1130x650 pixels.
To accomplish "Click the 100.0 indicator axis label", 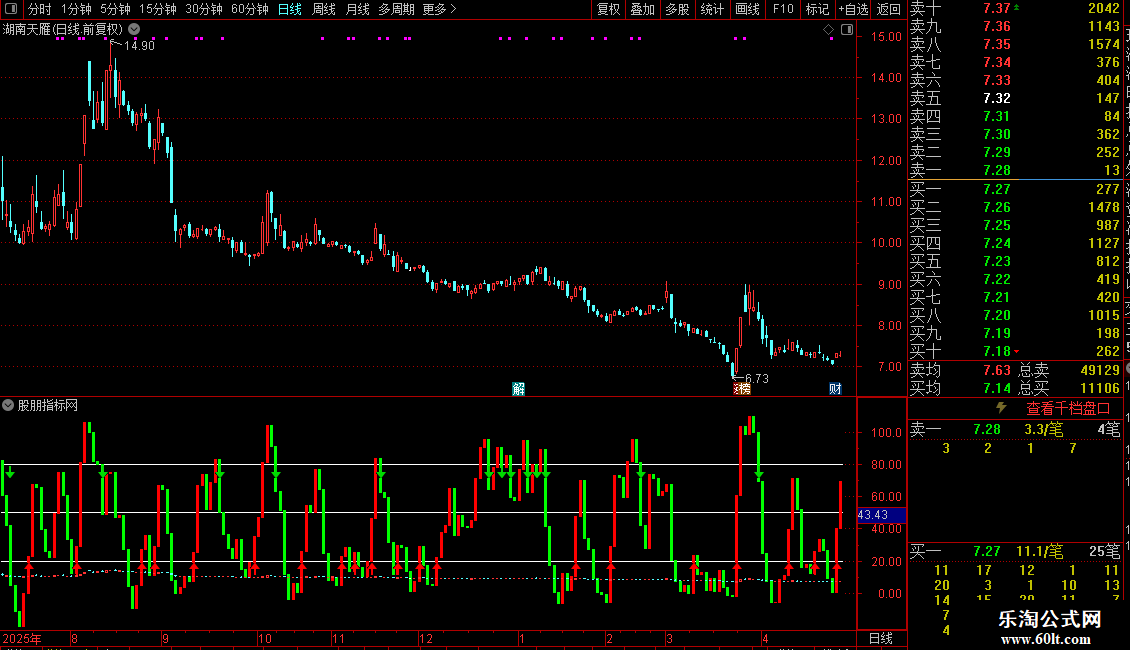I will click(x=886, y=432).
